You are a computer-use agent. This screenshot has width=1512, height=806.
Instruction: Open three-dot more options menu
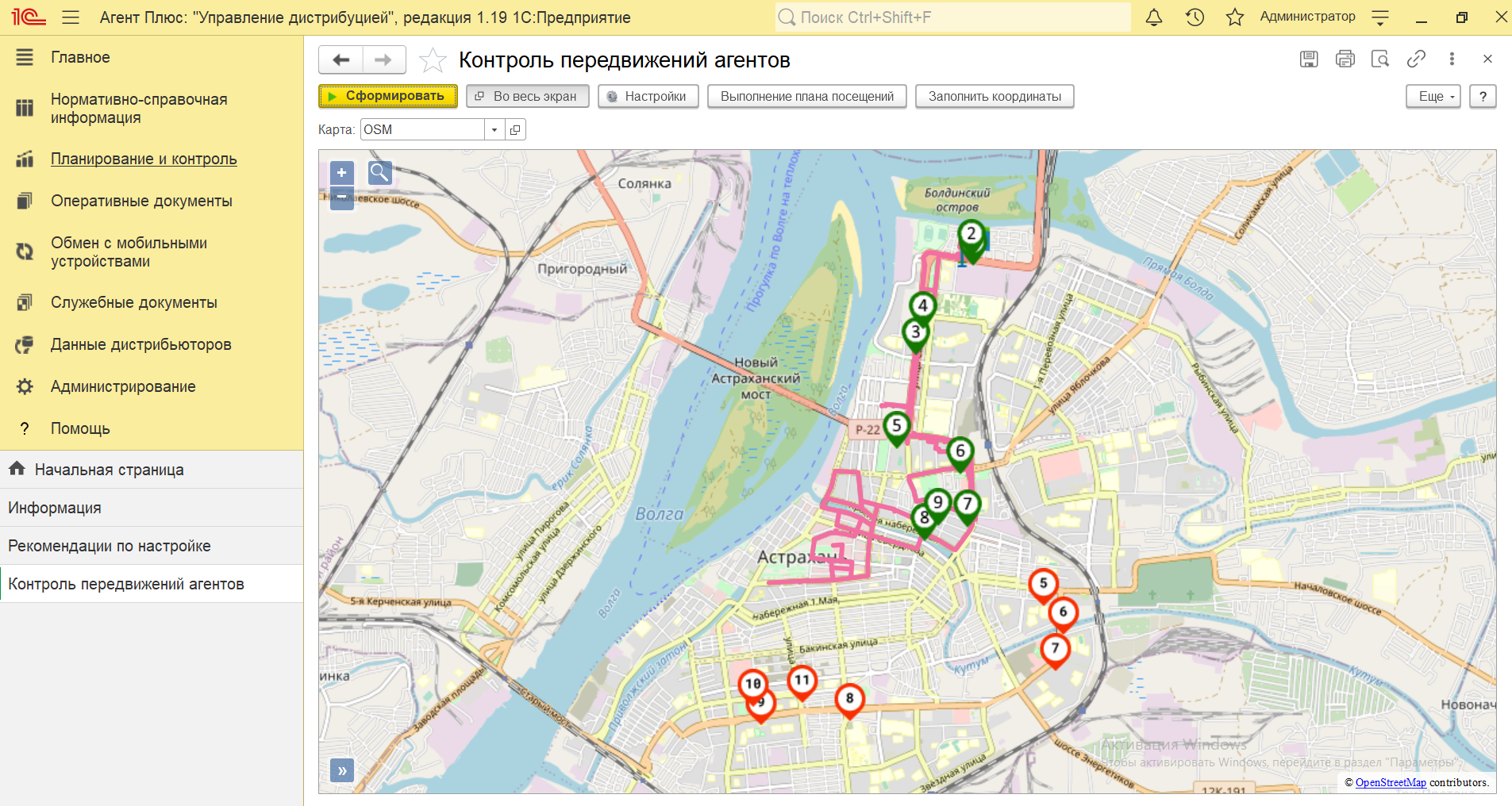click(1452, 59)
